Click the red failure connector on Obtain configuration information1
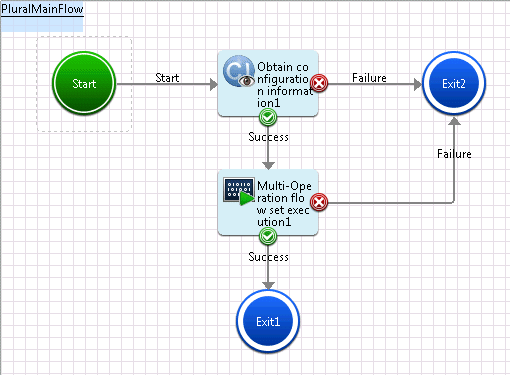The image size is (510, 375). click(x=319, y=83)
